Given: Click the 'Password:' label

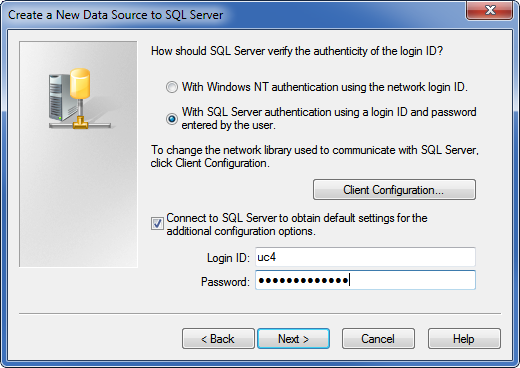Looking at the screenshot, I should pyautogui.click(x=225, y=282).
